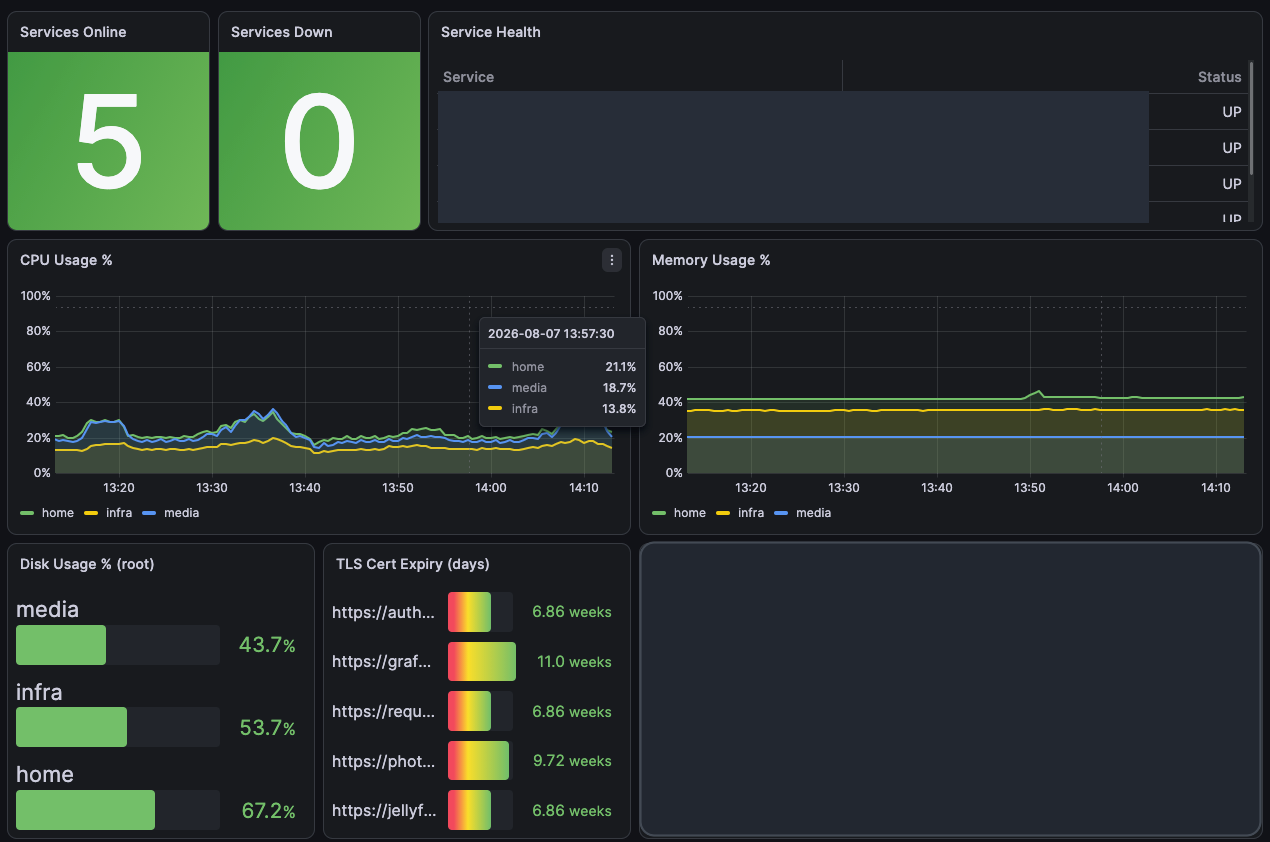Click the 67.2% home disk value
1270x842 pixels.
[x=268, y=810]
